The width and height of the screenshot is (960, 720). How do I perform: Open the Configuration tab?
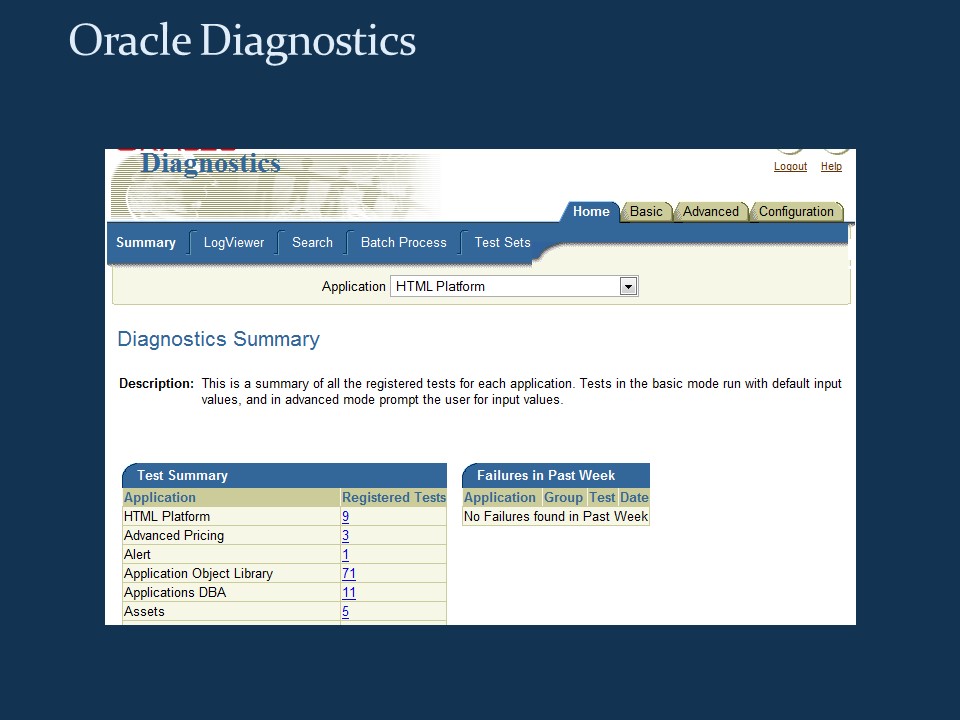[x=796, y=212]
